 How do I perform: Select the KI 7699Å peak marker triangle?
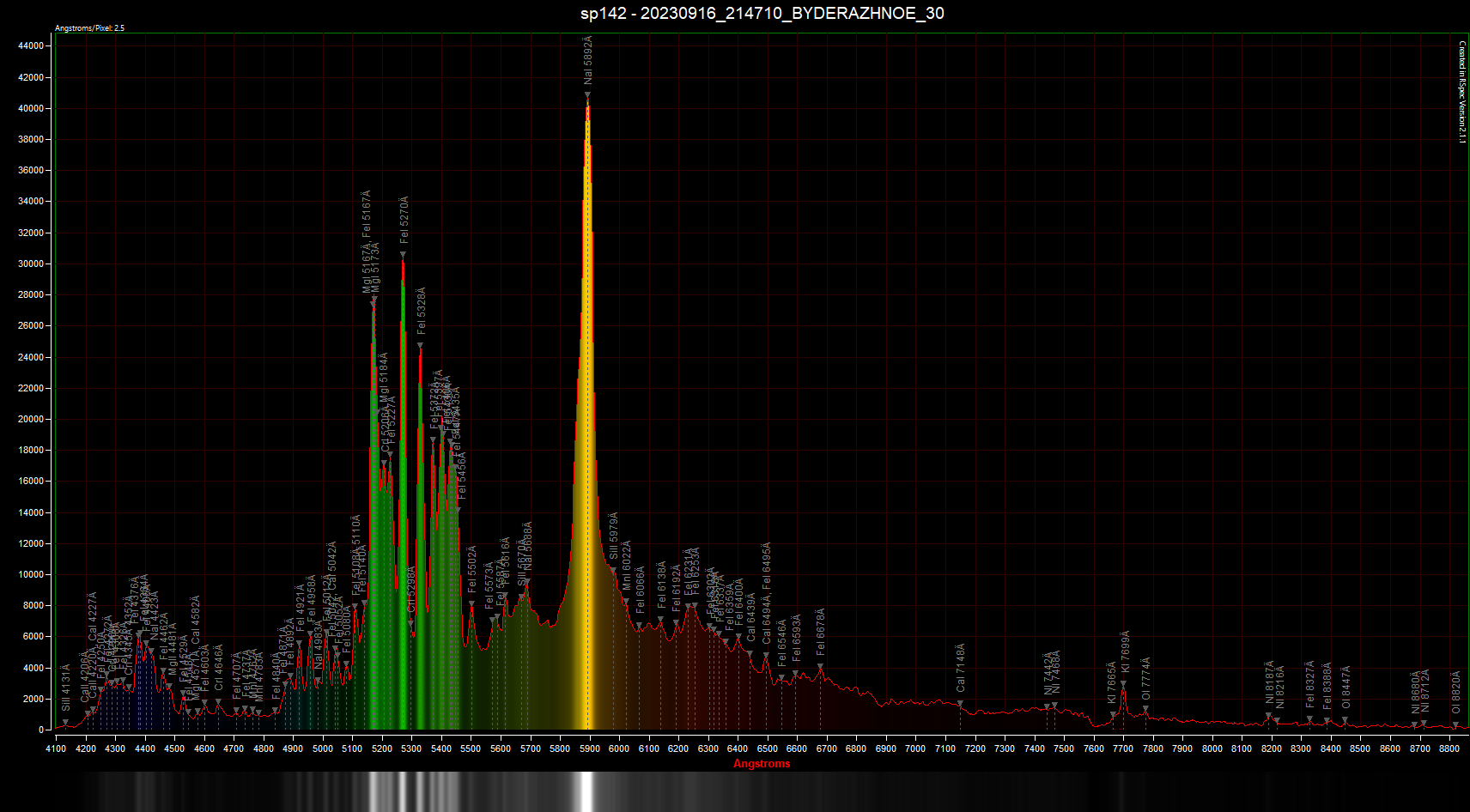(x=1123, y=684)
